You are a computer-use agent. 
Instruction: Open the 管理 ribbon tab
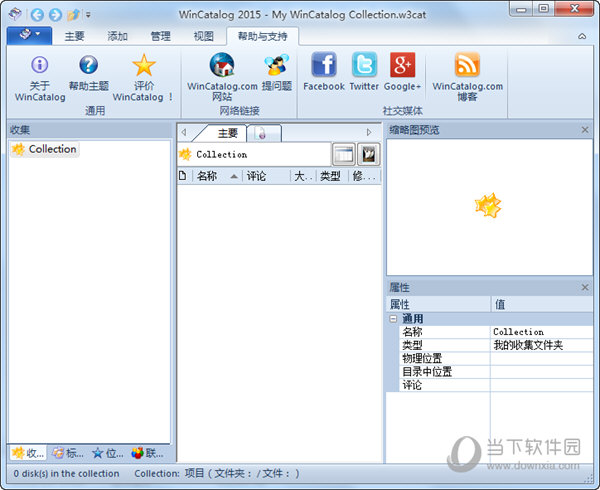pyautogui.click(x=160, y=36)
